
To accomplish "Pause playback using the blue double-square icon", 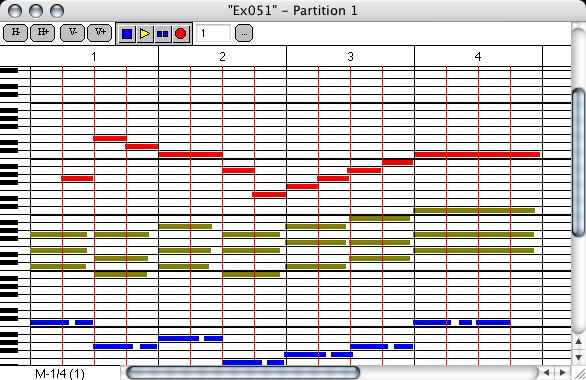I will point(163,34).
